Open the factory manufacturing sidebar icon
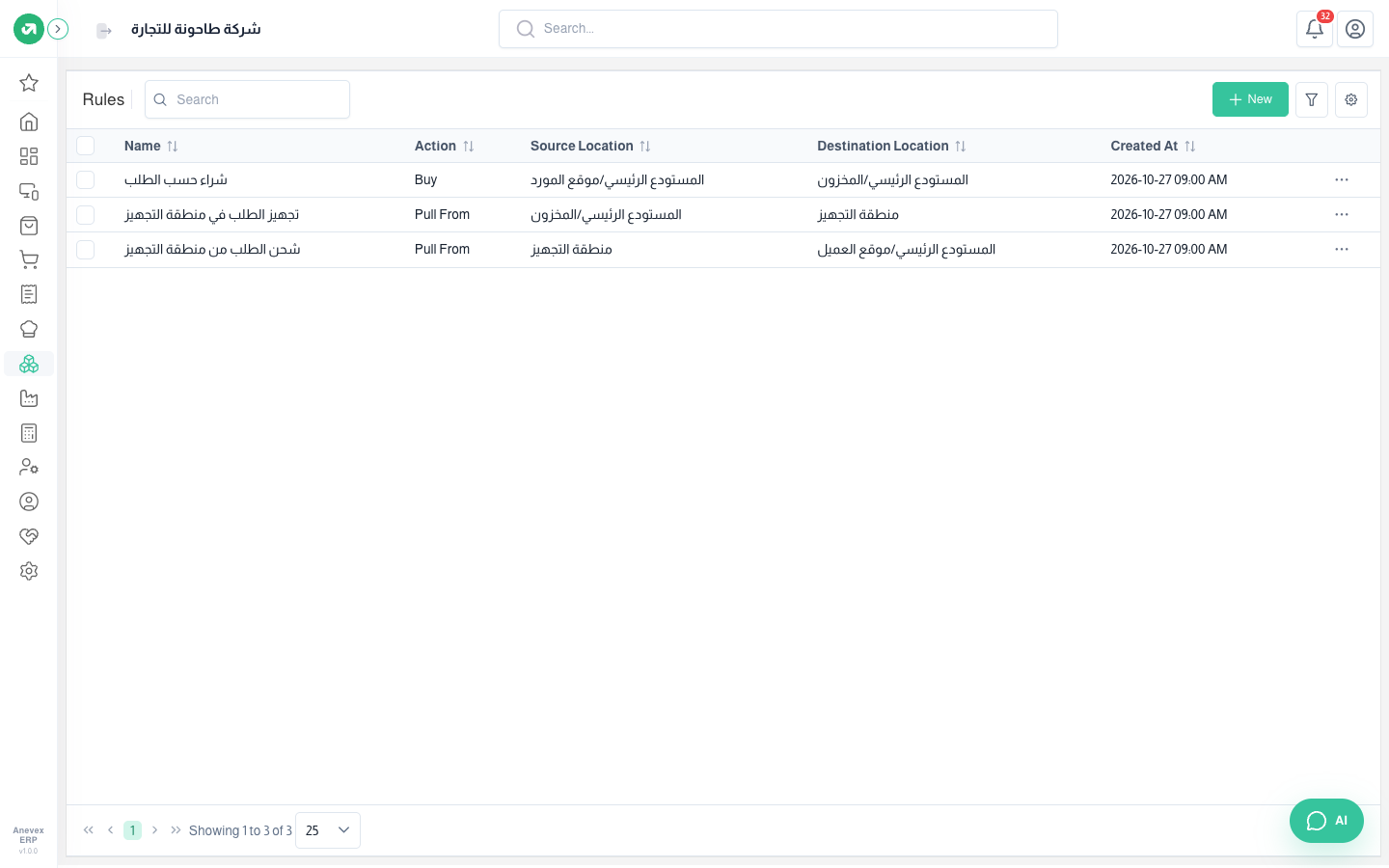The width and height of the screenshot is (1389, 868). pos(29,398)
